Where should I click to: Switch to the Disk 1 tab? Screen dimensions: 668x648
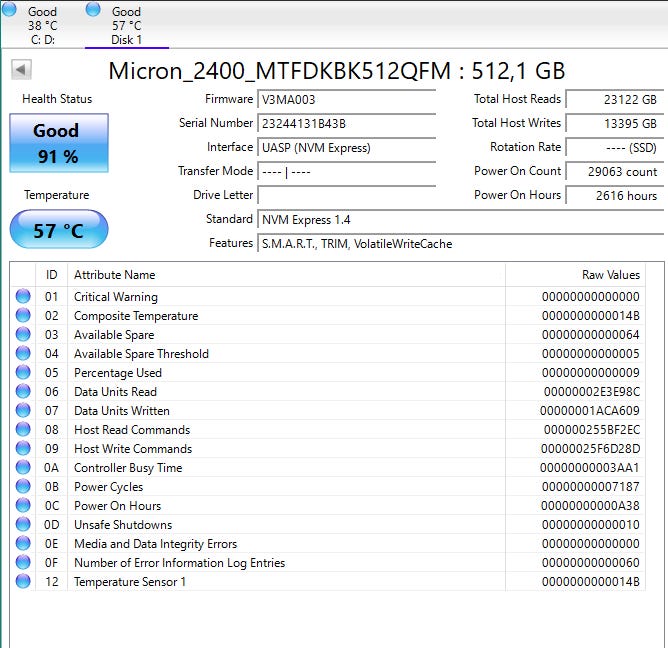coord(126,25)
